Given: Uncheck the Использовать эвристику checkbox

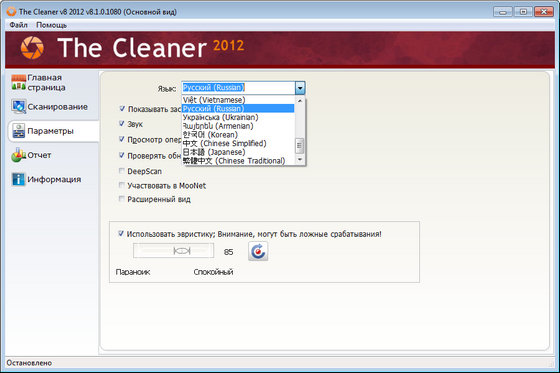Looking at the screenshot, I should coord(121,234).
